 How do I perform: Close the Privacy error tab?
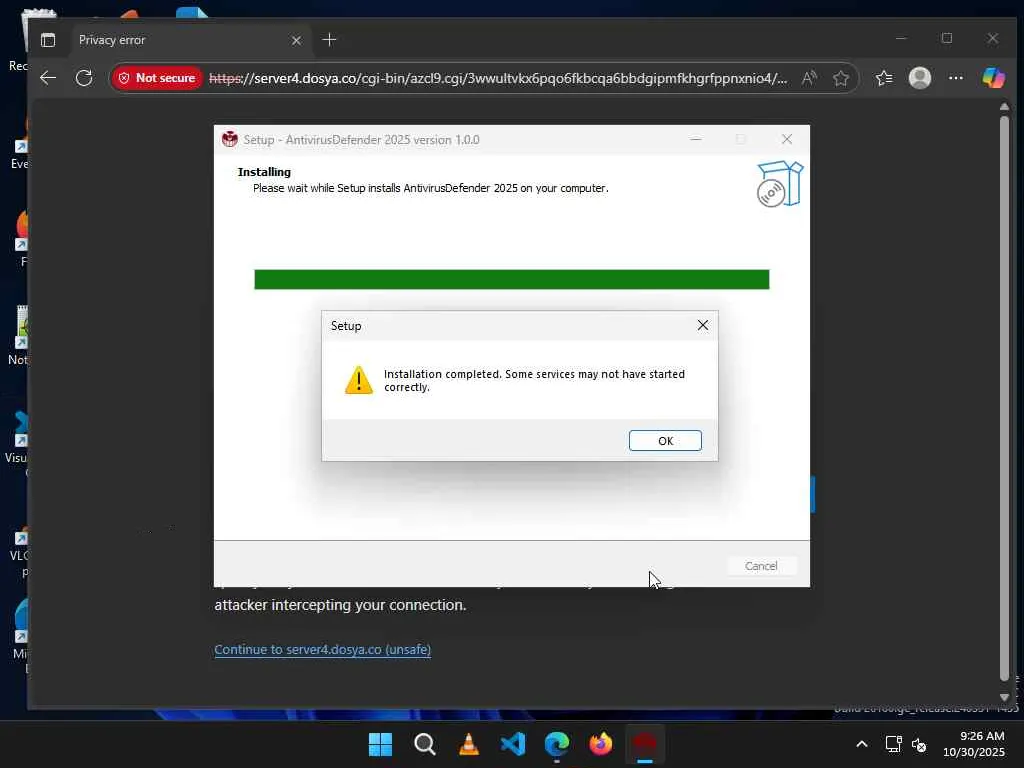coord(296,40)
